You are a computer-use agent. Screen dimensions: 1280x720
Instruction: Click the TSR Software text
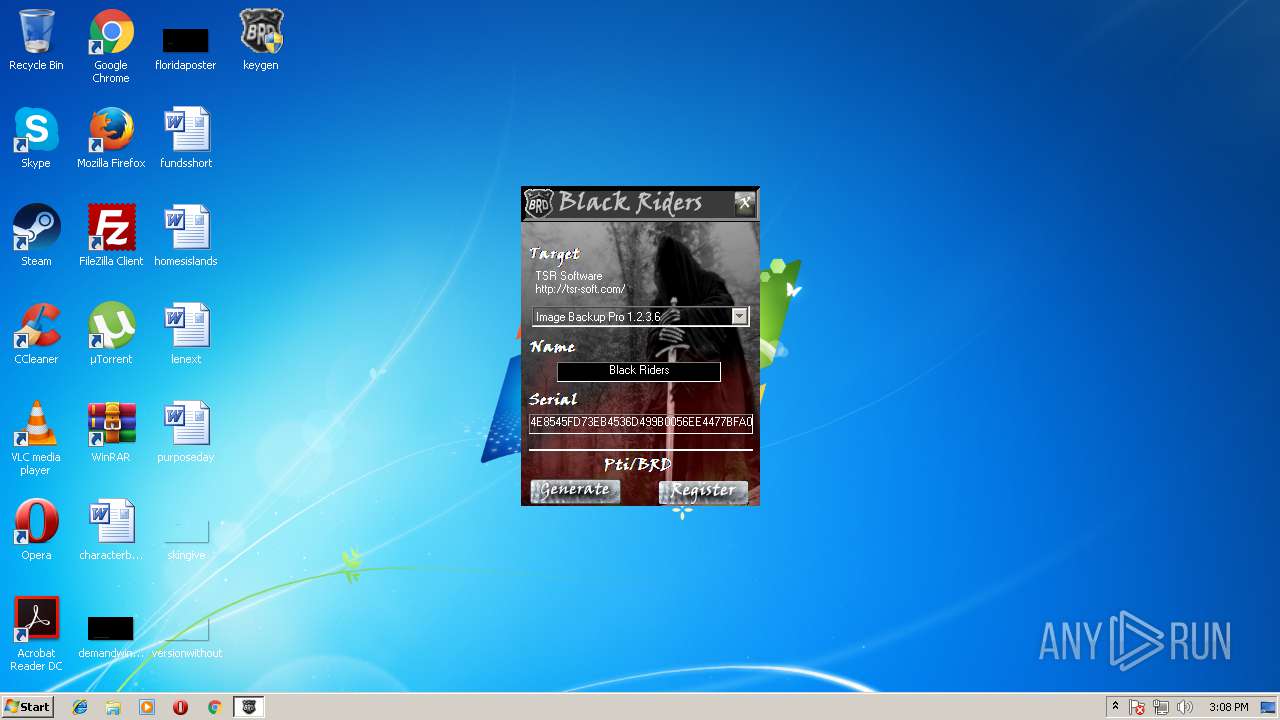click(569, 276)
